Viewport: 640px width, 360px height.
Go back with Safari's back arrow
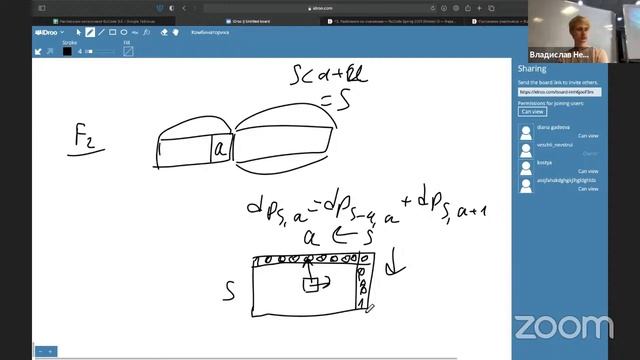184,8
